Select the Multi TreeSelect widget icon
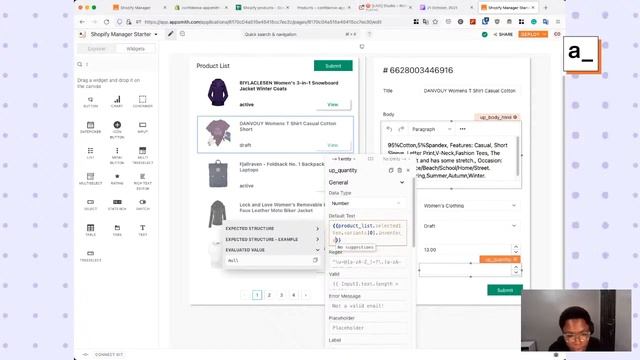The height and width of the screenshot is (360, 640). click(142, 151)
